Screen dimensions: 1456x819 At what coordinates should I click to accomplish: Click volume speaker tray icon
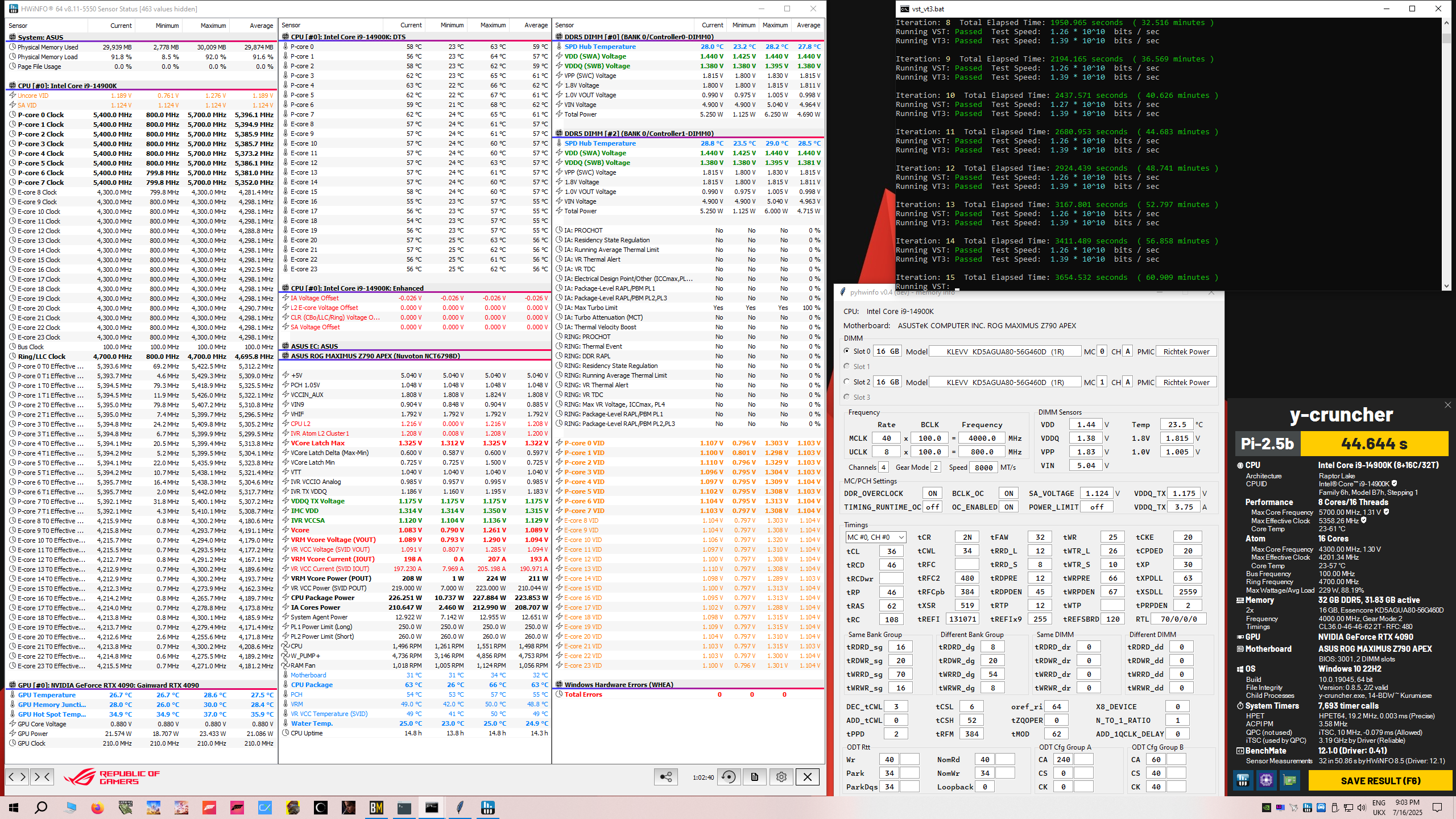point(1361,808)
